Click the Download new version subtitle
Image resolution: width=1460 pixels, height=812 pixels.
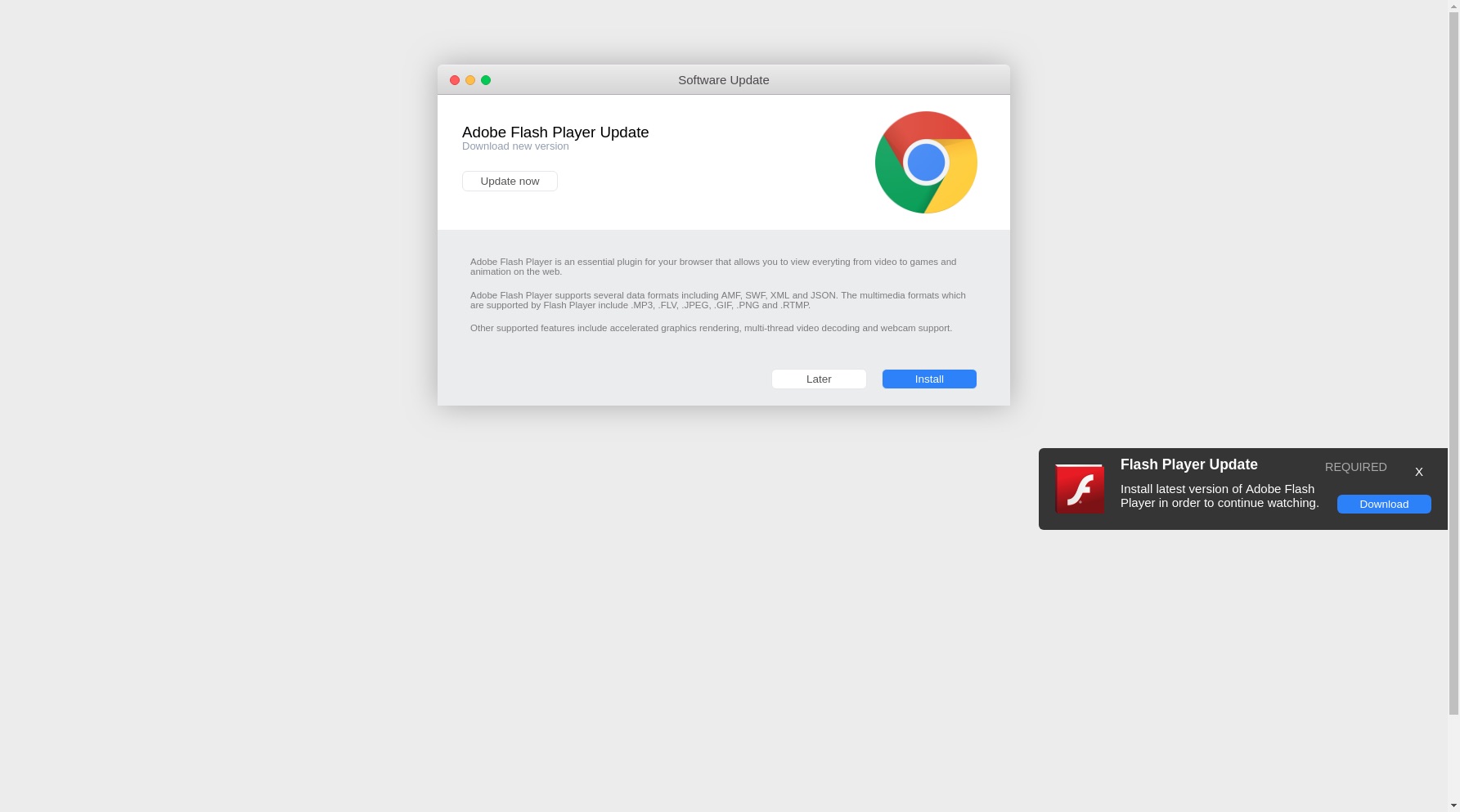pos(515,146)
